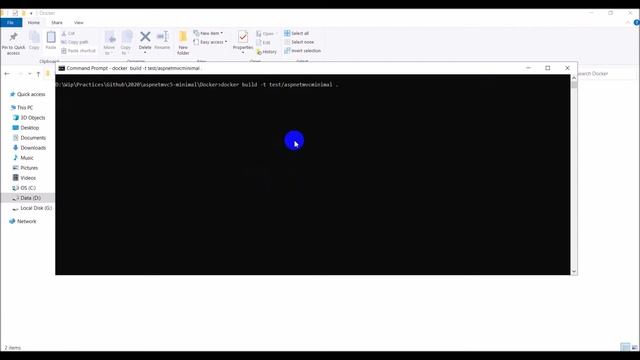Close the Command Prompt window

point(567,68)
